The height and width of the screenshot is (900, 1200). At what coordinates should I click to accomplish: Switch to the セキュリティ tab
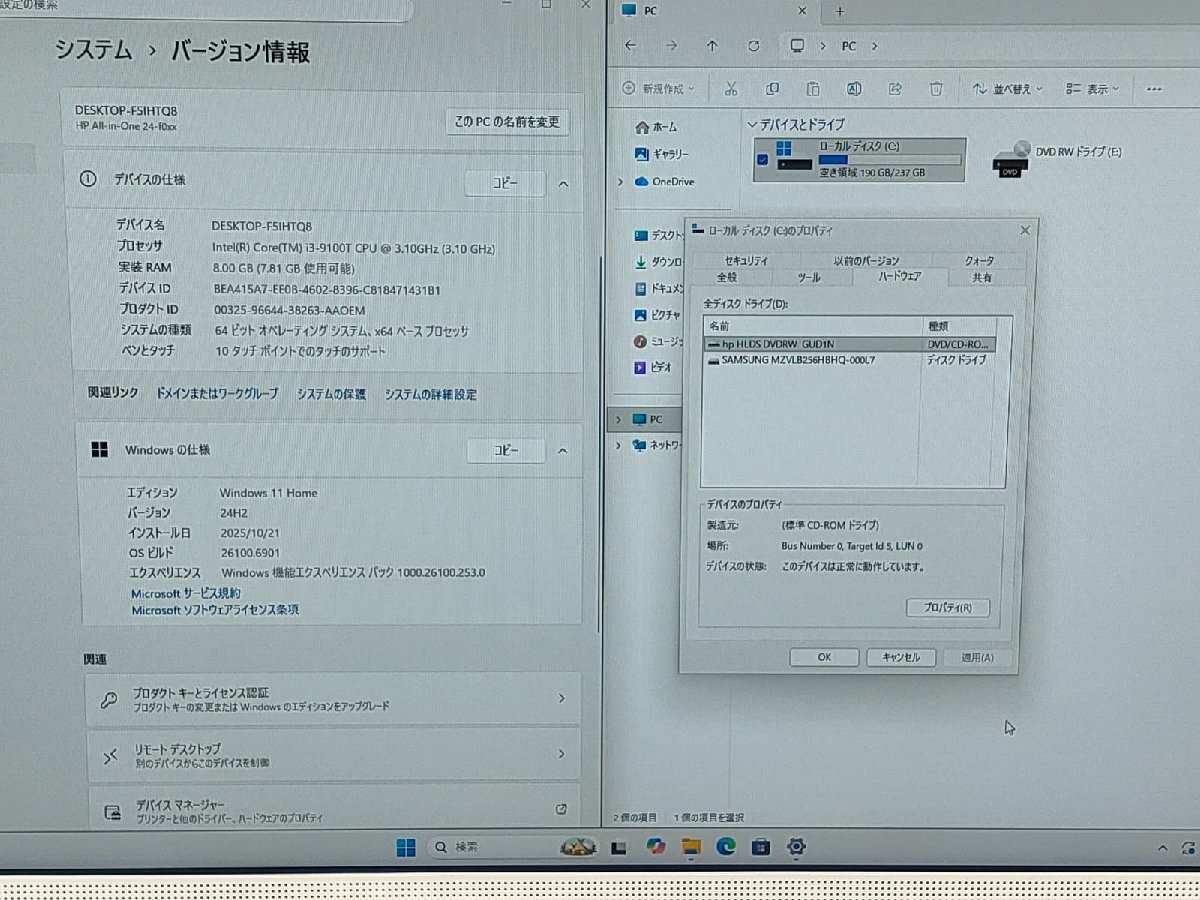click(x=746, y=260)
